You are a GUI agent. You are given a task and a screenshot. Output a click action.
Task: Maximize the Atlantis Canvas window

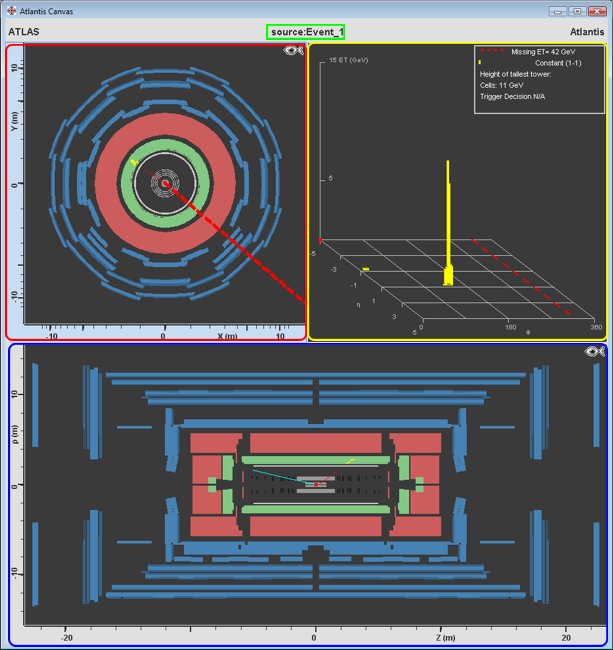[x=577, y=11]
